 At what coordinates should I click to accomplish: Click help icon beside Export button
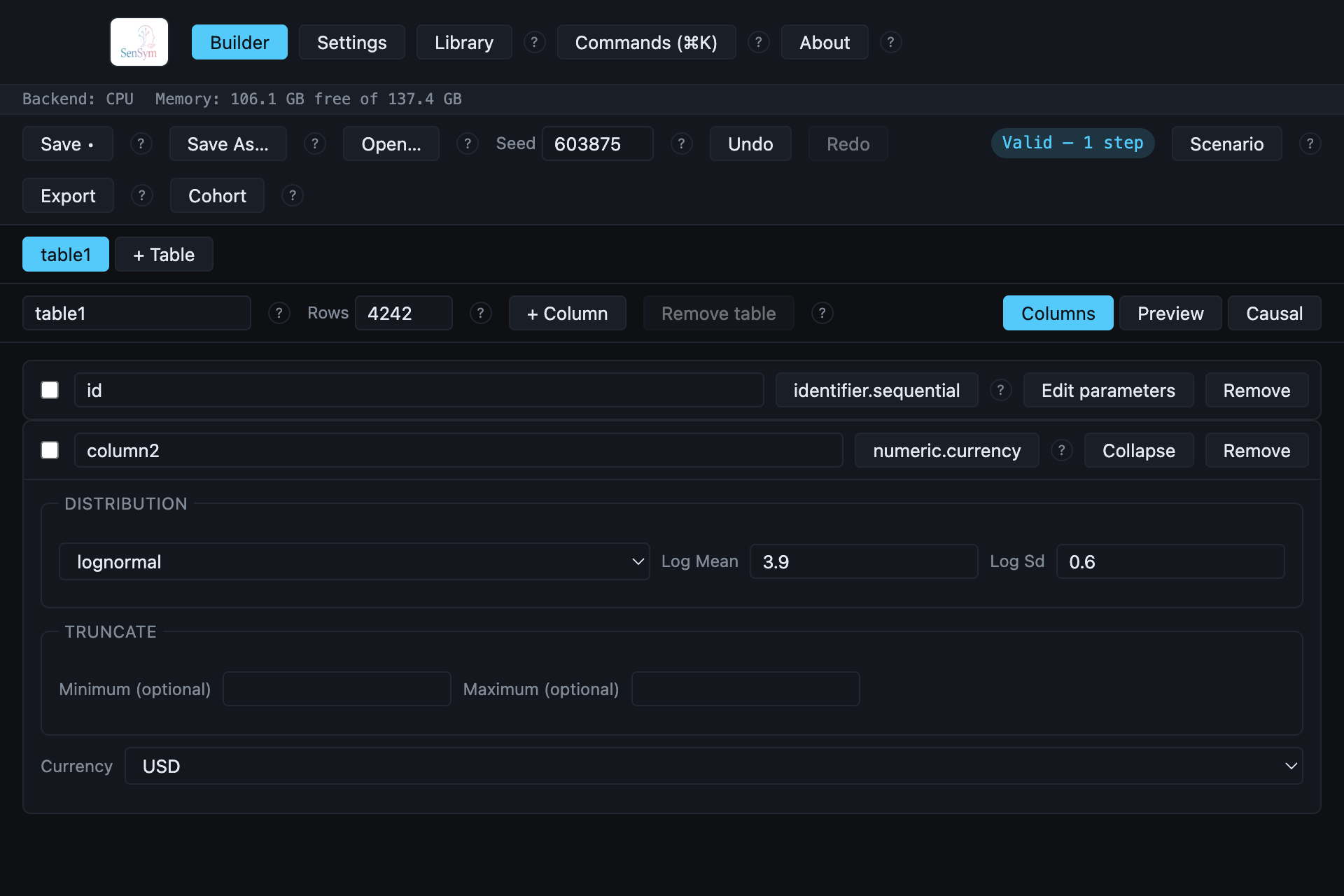coord(142,195)
